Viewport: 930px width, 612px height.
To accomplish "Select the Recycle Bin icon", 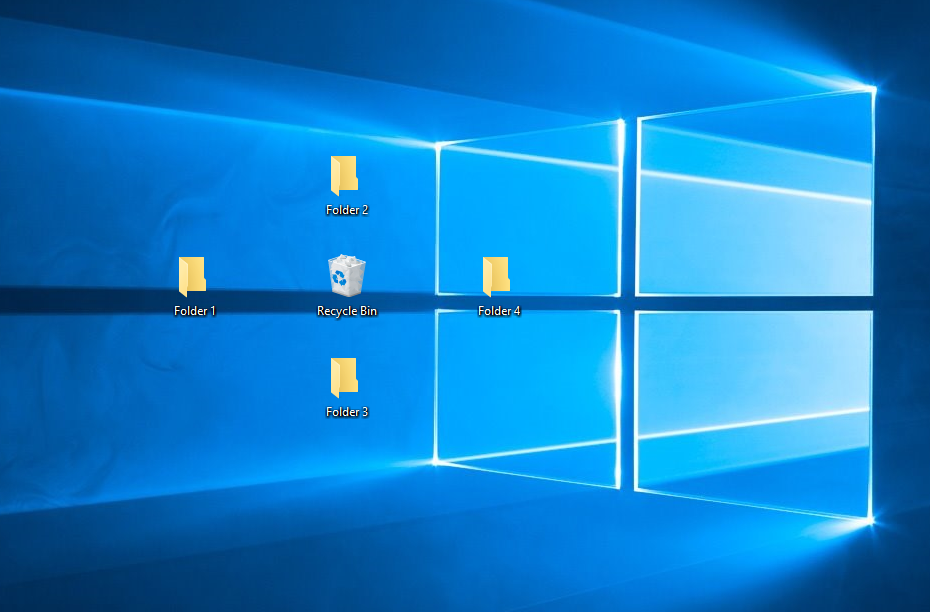I will tap(346, 275).
